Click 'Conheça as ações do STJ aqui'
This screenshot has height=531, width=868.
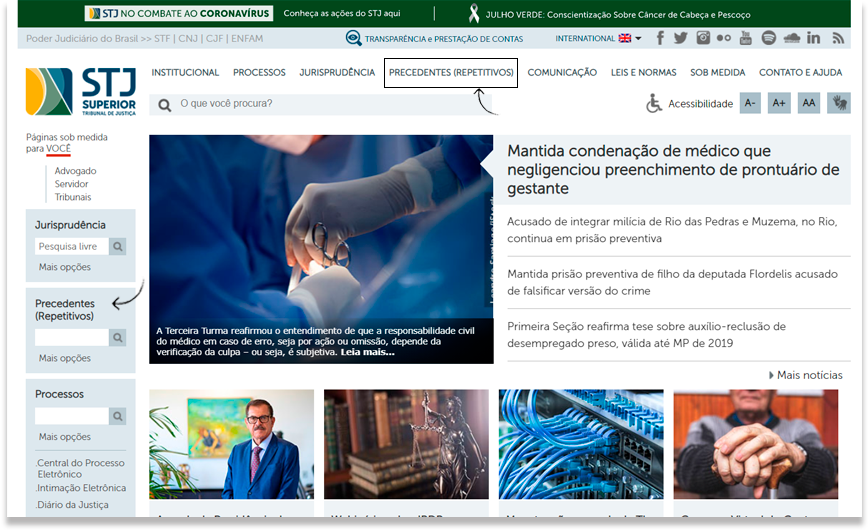click(x=342, y=13)
